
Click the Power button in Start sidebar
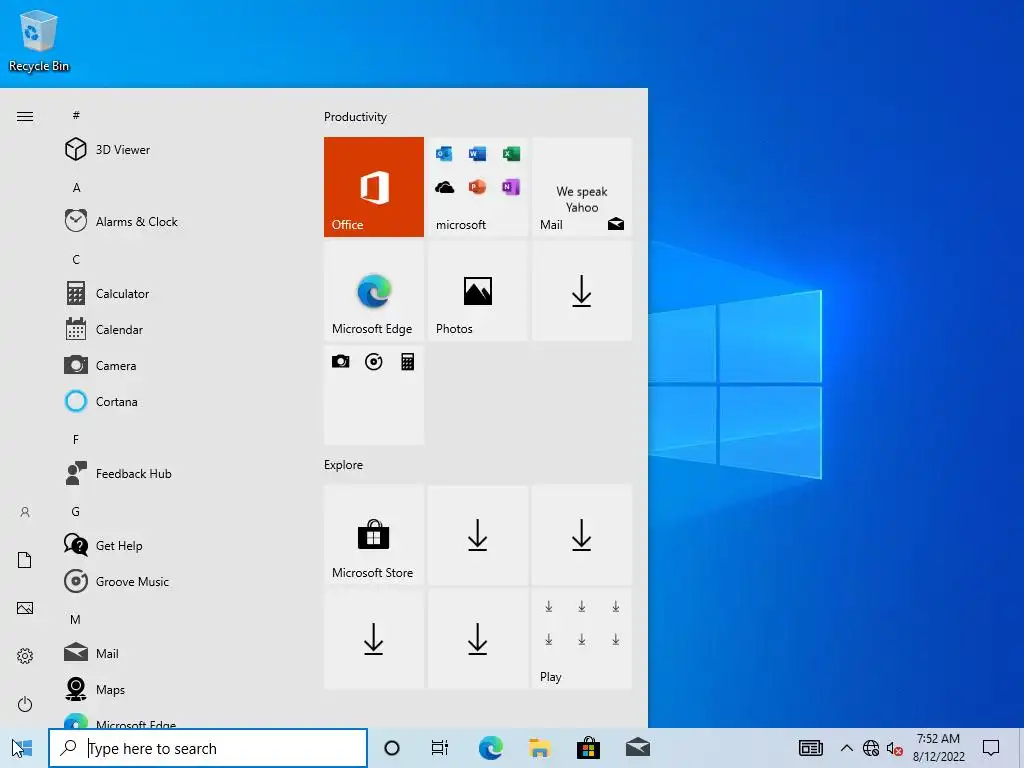(x=25, y=704)
